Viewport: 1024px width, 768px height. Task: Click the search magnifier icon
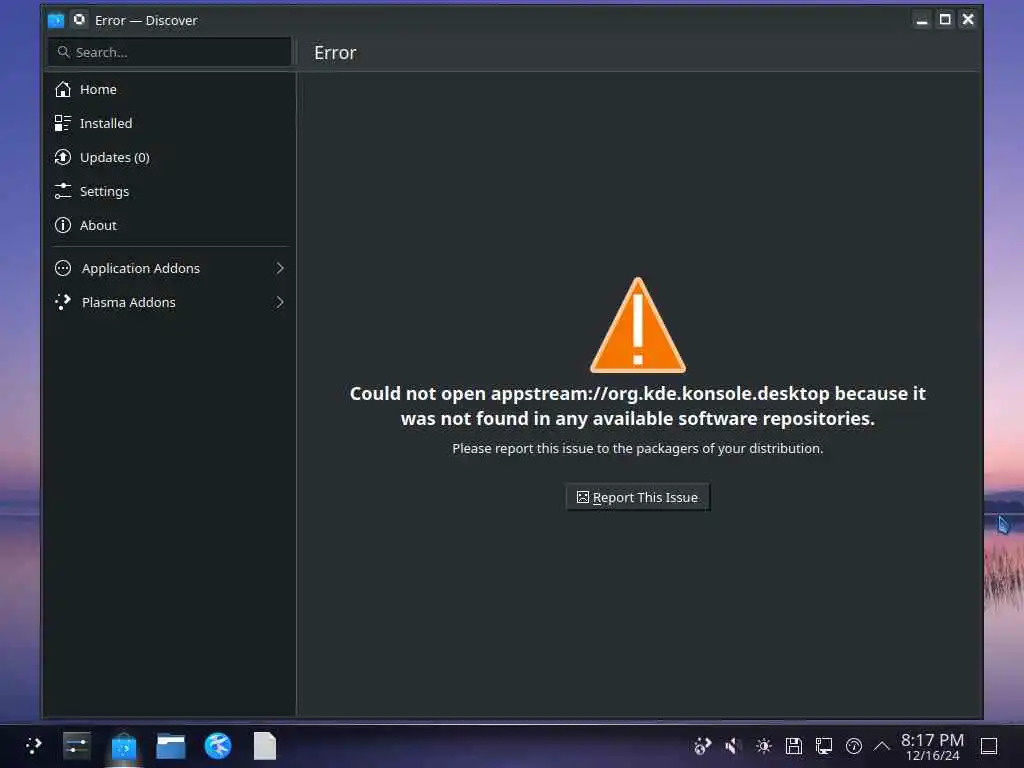pos(63,52)
